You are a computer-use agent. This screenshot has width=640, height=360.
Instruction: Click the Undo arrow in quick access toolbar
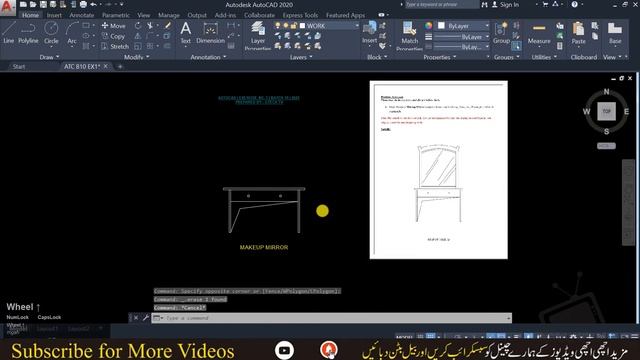click(93, 4)
